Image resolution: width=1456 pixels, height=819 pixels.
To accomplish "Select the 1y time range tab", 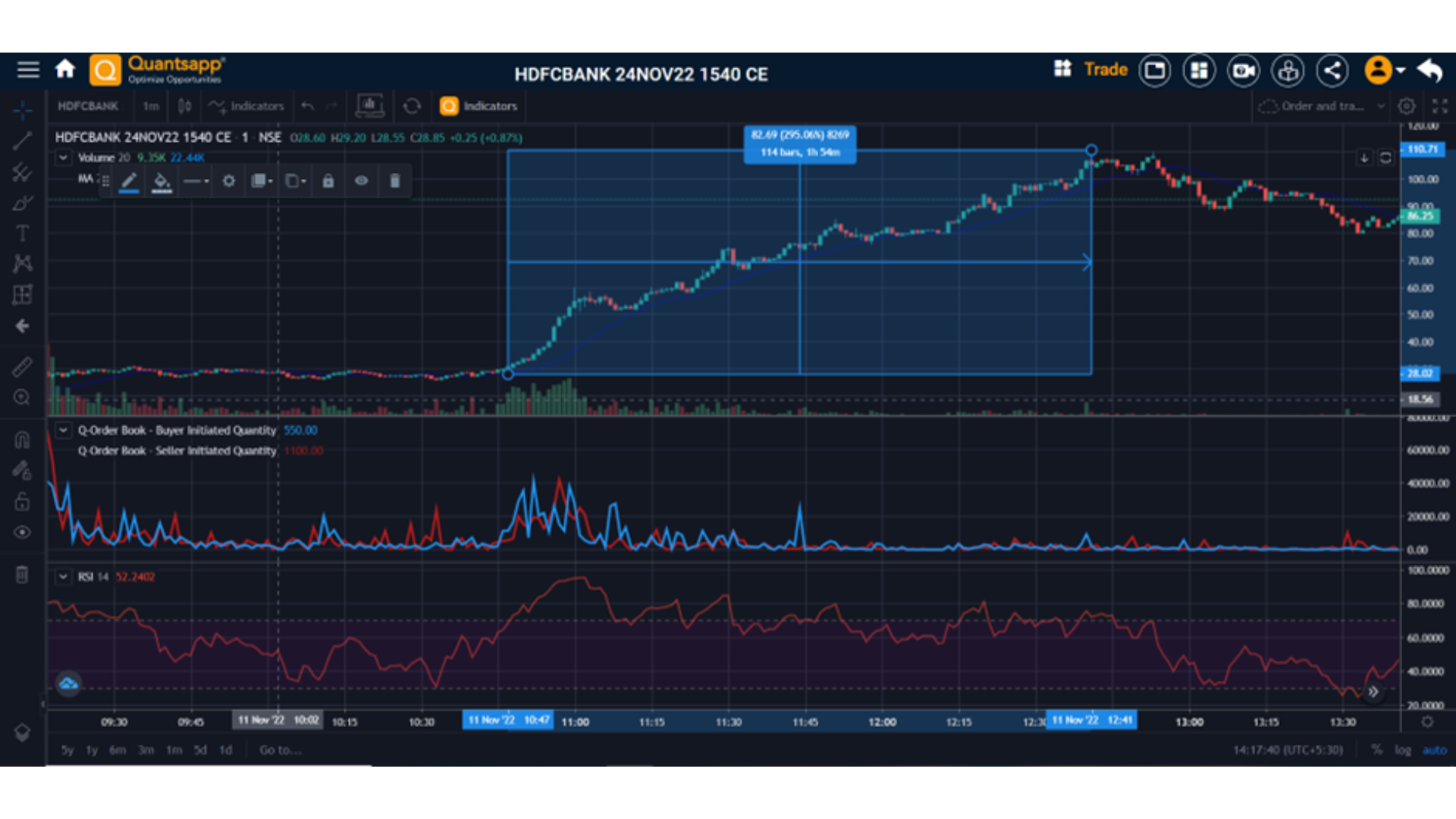I will coord(92,750).
